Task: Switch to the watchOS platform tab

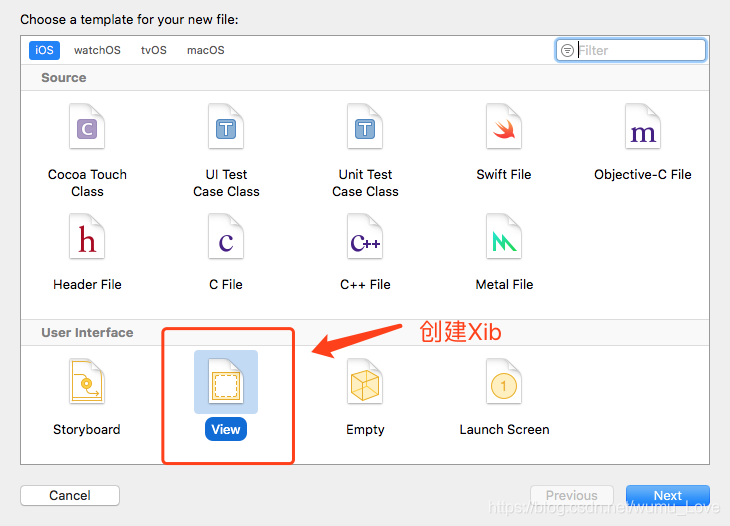Action: pos(97,50)
